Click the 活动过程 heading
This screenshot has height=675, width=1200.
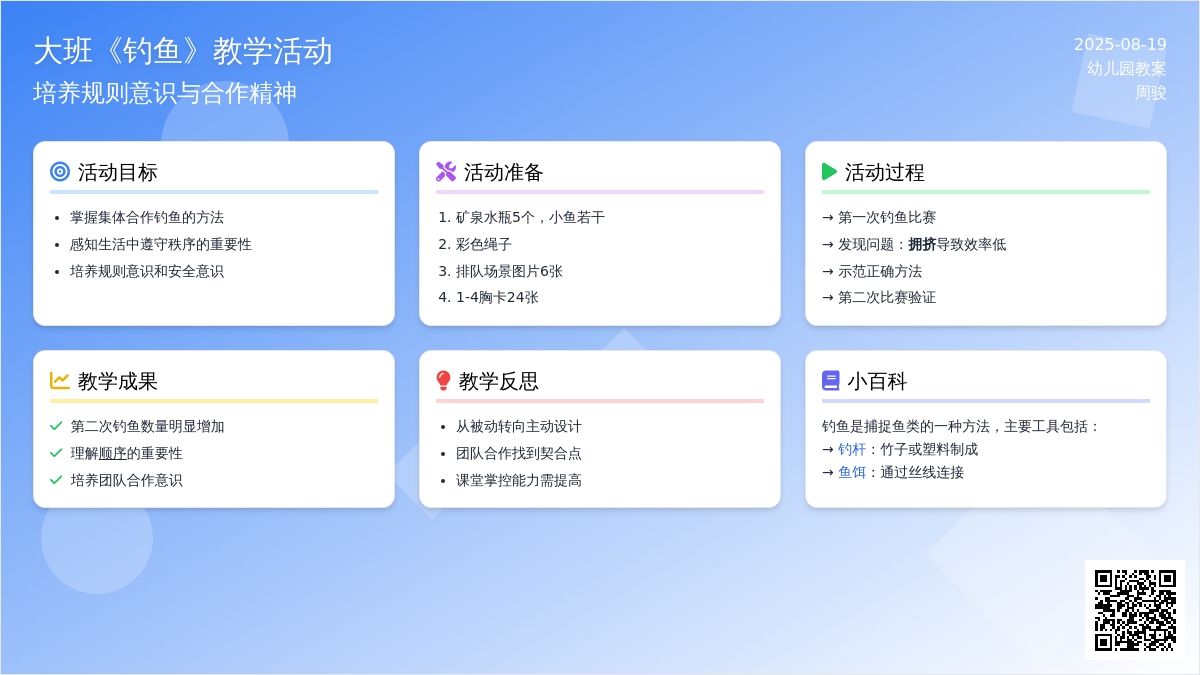coord(885,172)
